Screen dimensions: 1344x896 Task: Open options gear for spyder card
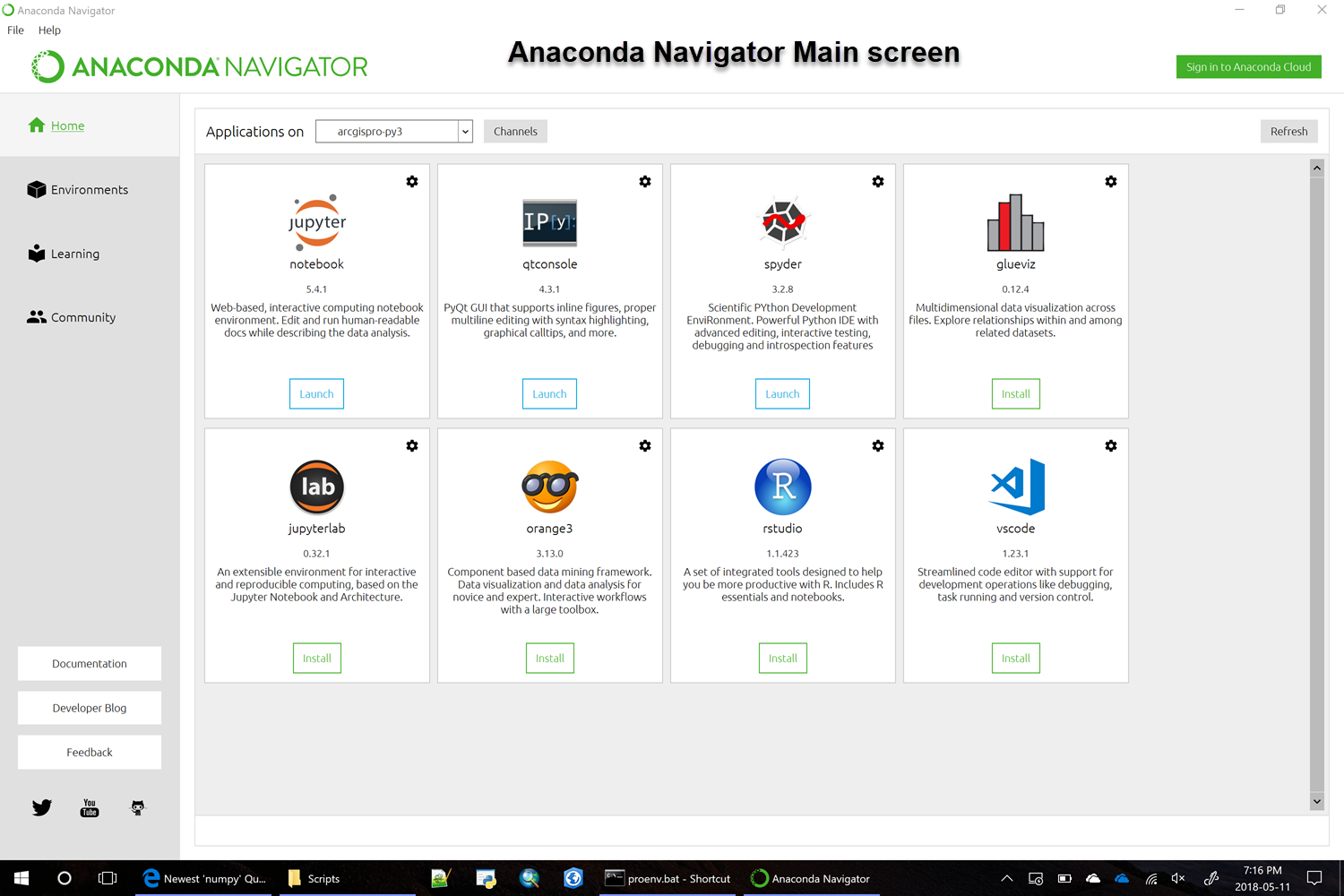(878, 181)
